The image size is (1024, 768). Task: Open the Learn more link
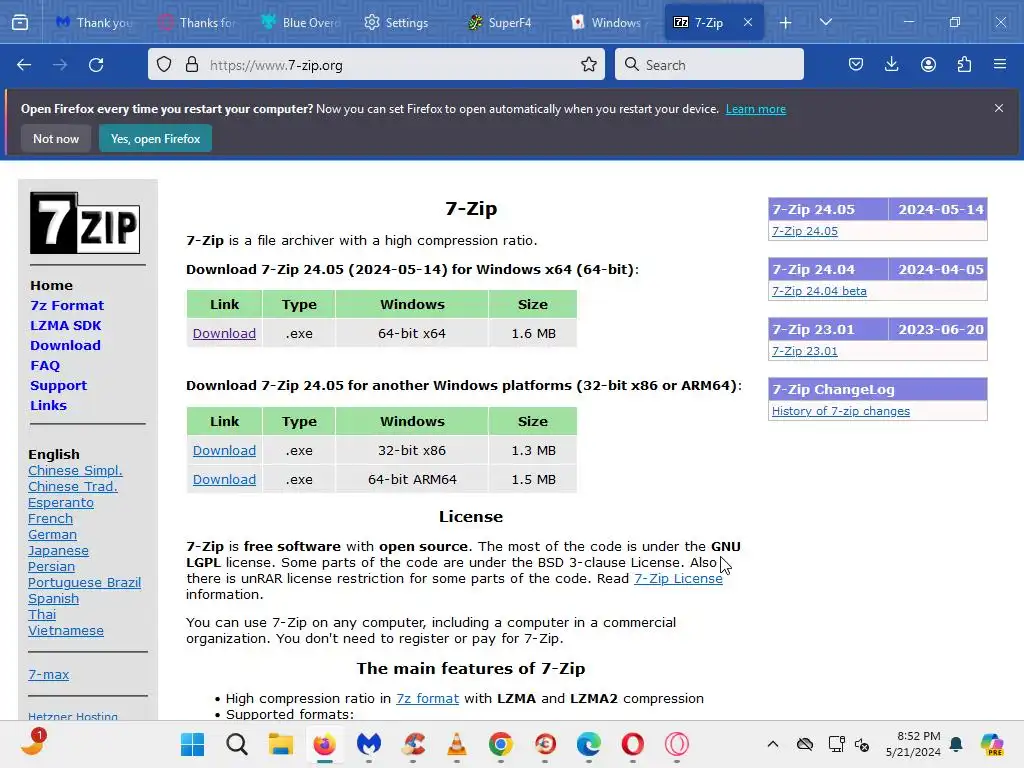coord(756,109)
